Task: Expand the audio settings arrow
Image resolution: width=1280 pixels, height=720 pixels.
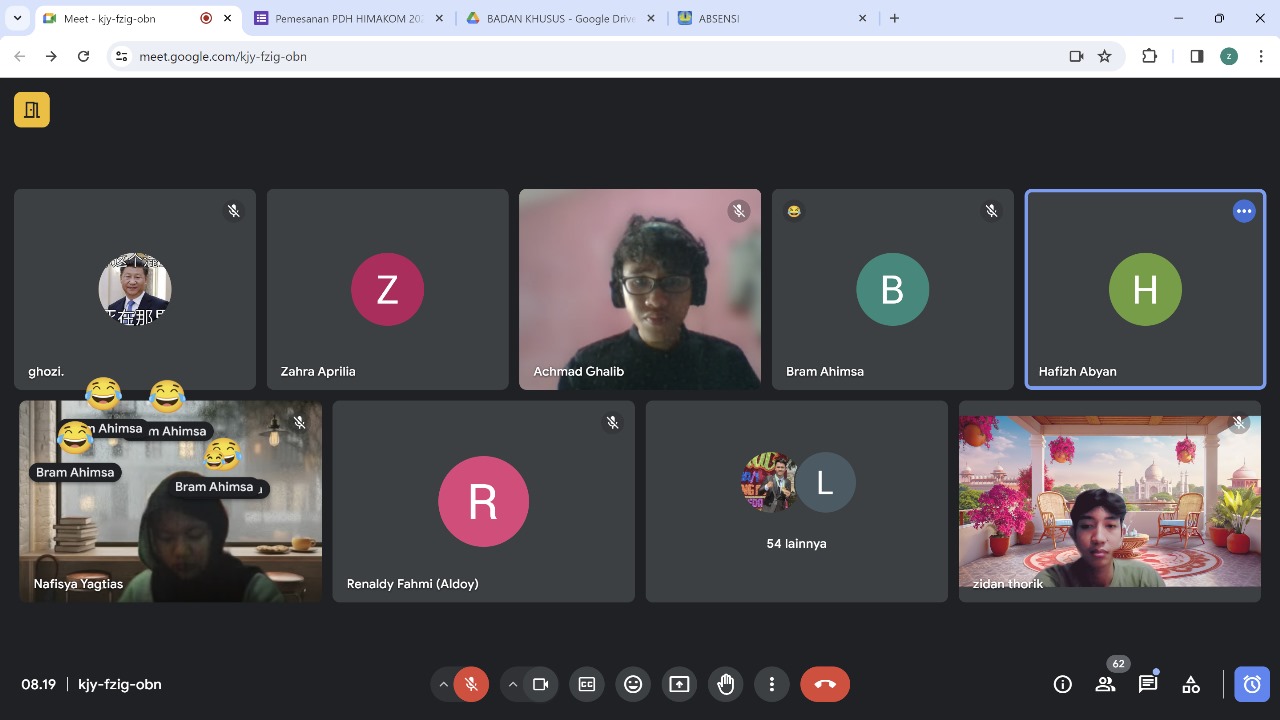Action: click(443, 684)
